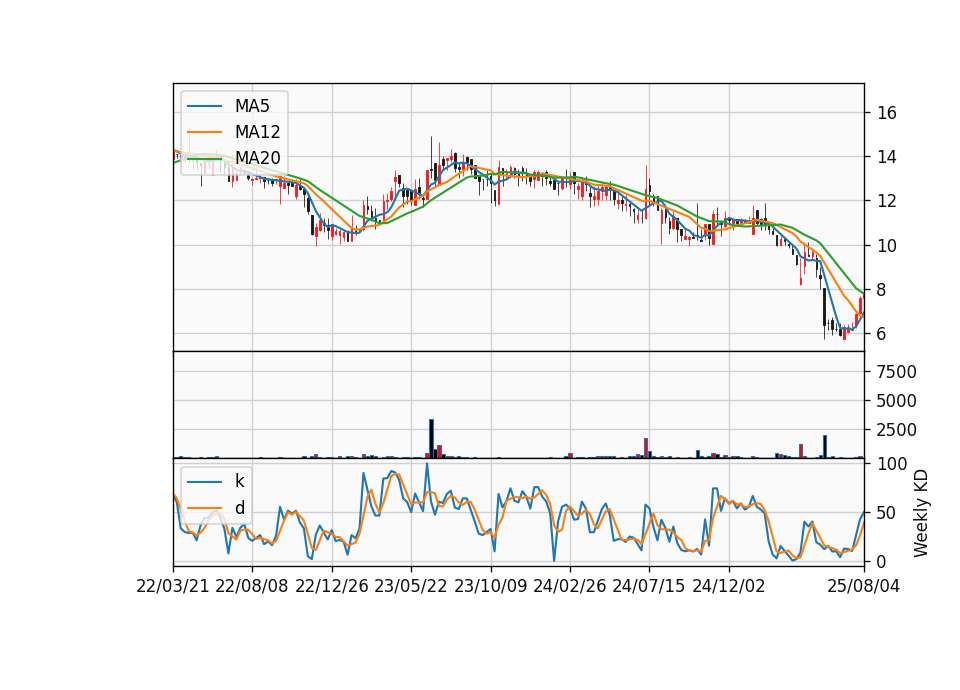Click the MA12 legend label
The height and width of the screenshot is (690, 960).
click(x=257, y=132)
